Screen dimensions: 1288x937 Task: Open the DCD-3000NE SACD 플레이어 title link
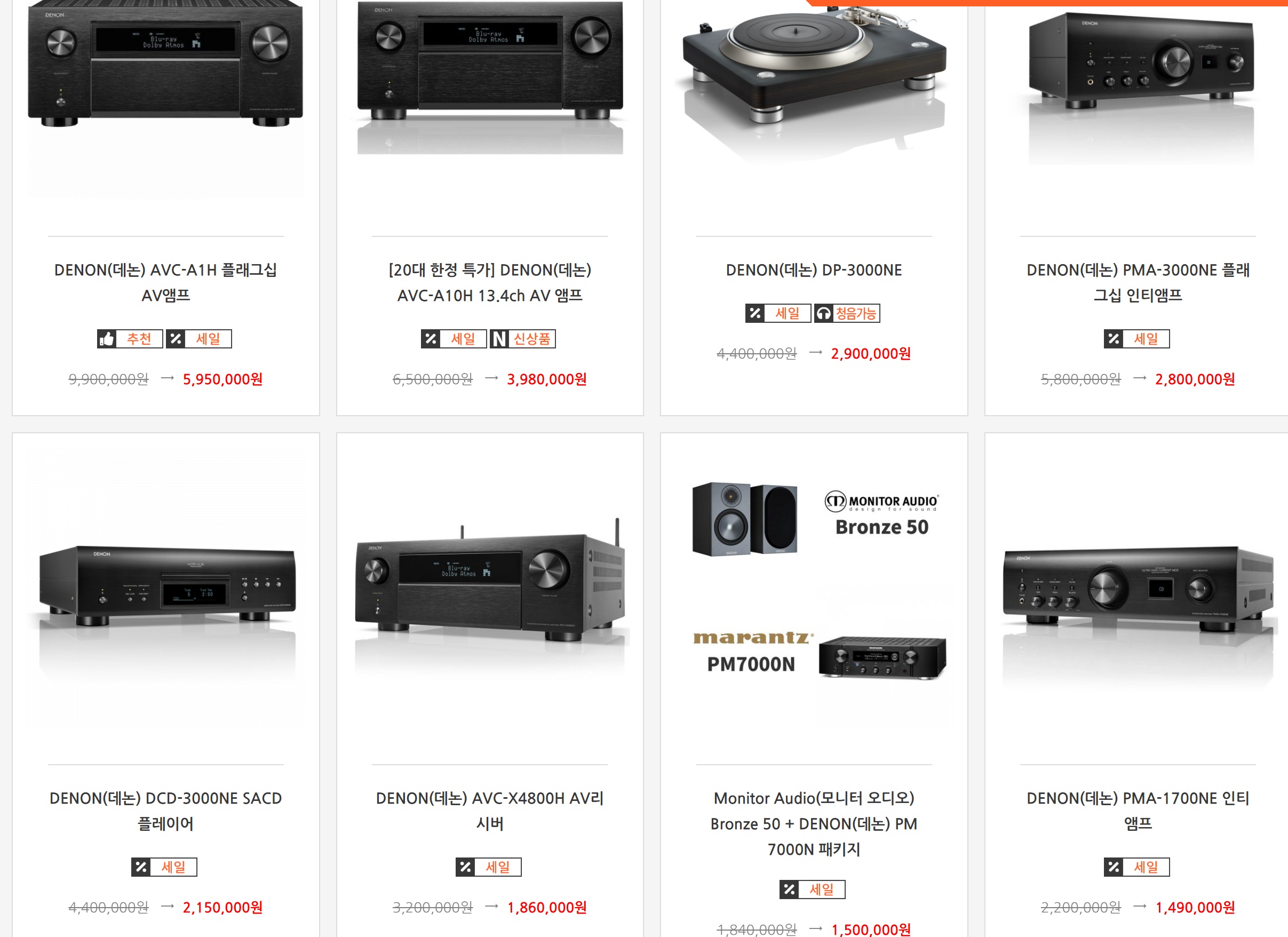(x=166, y=811)
